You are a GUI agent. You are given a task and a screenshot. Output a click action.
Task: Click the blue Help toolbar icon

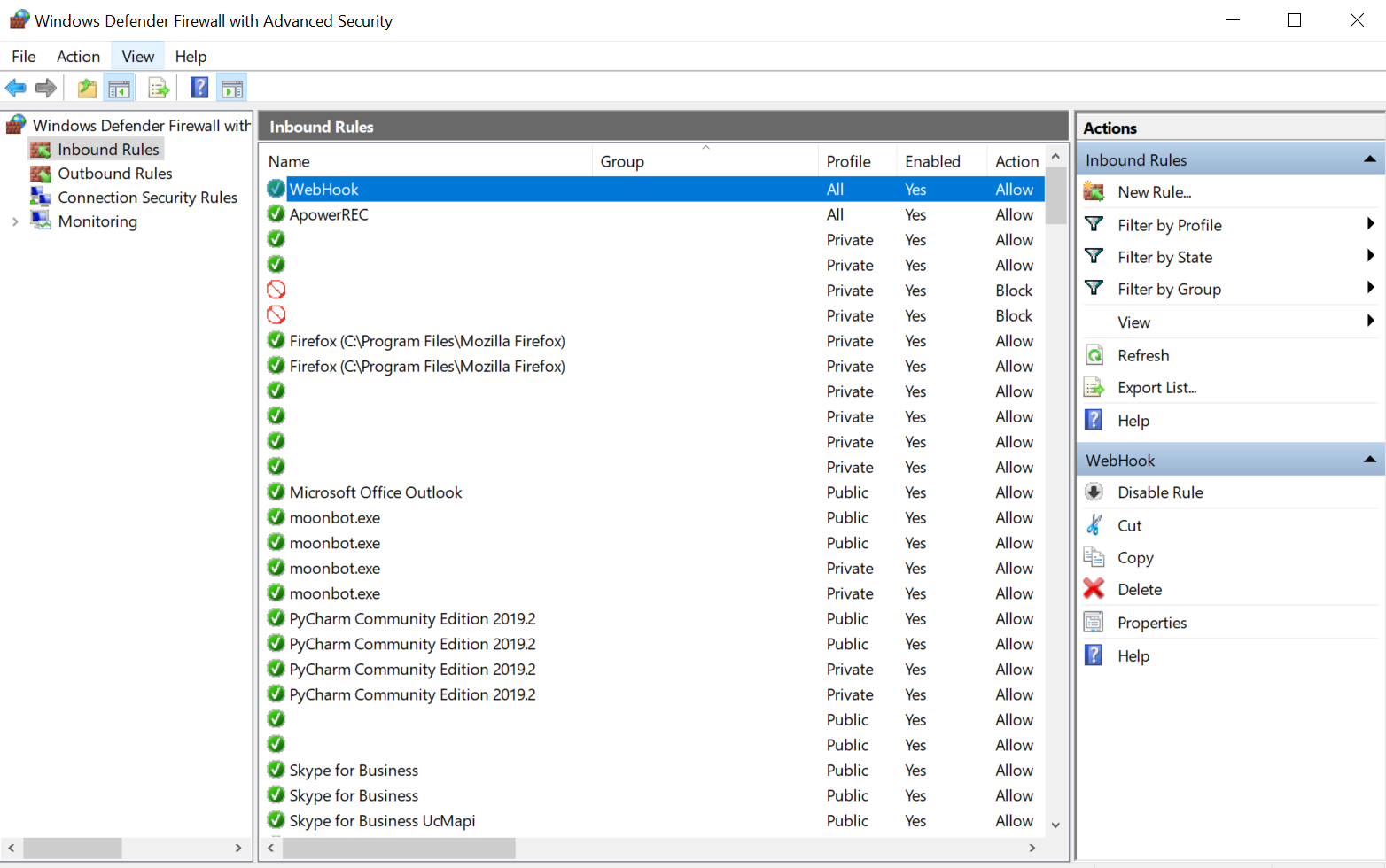[x=200, y=88]
